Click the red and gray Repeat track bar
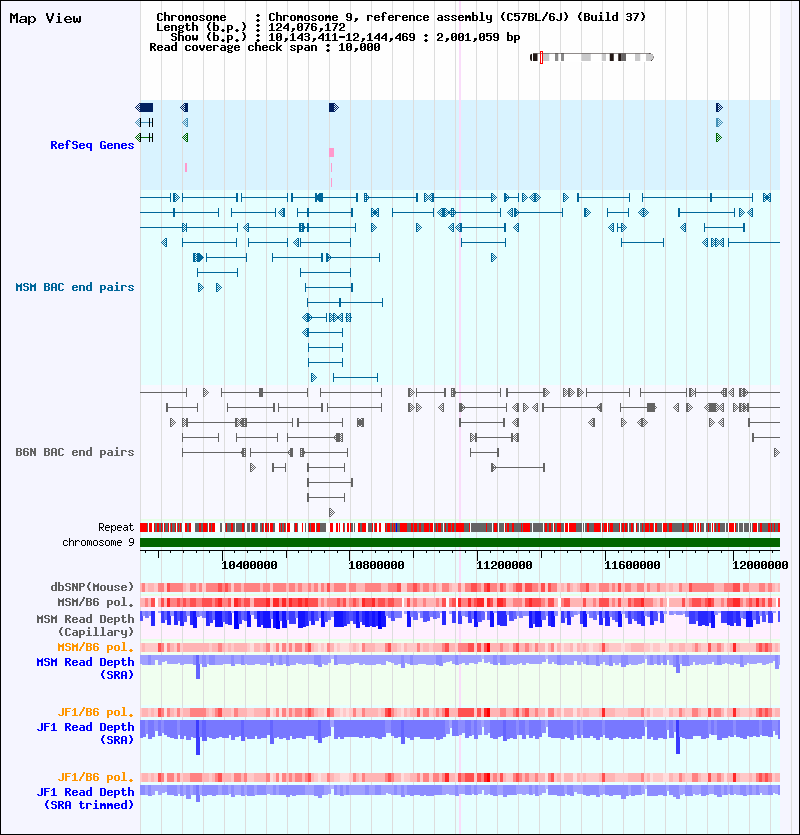 point(460,528)
